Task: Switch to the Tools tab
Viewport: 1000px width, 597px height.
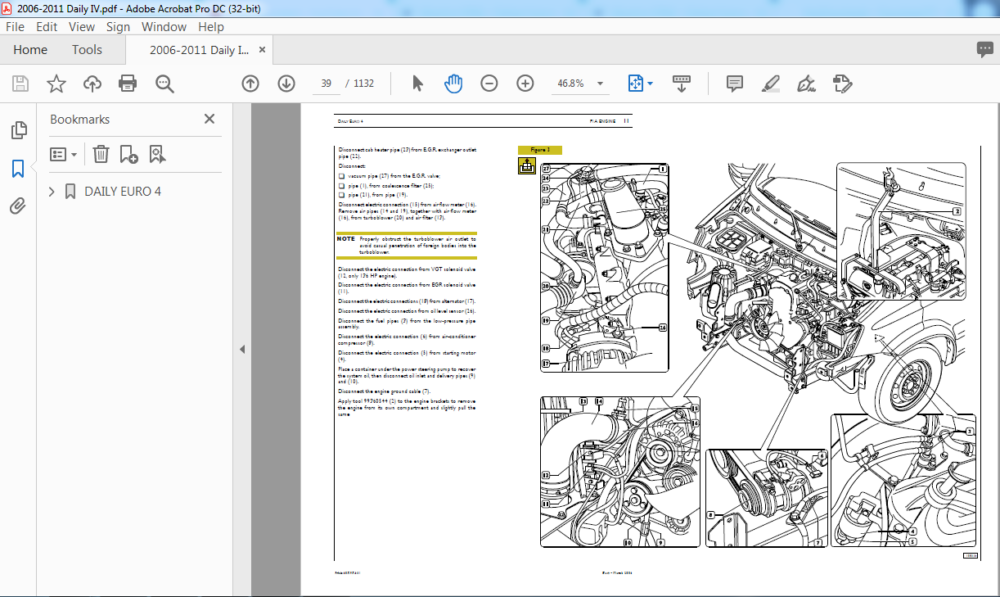Action: click(87, 50)
